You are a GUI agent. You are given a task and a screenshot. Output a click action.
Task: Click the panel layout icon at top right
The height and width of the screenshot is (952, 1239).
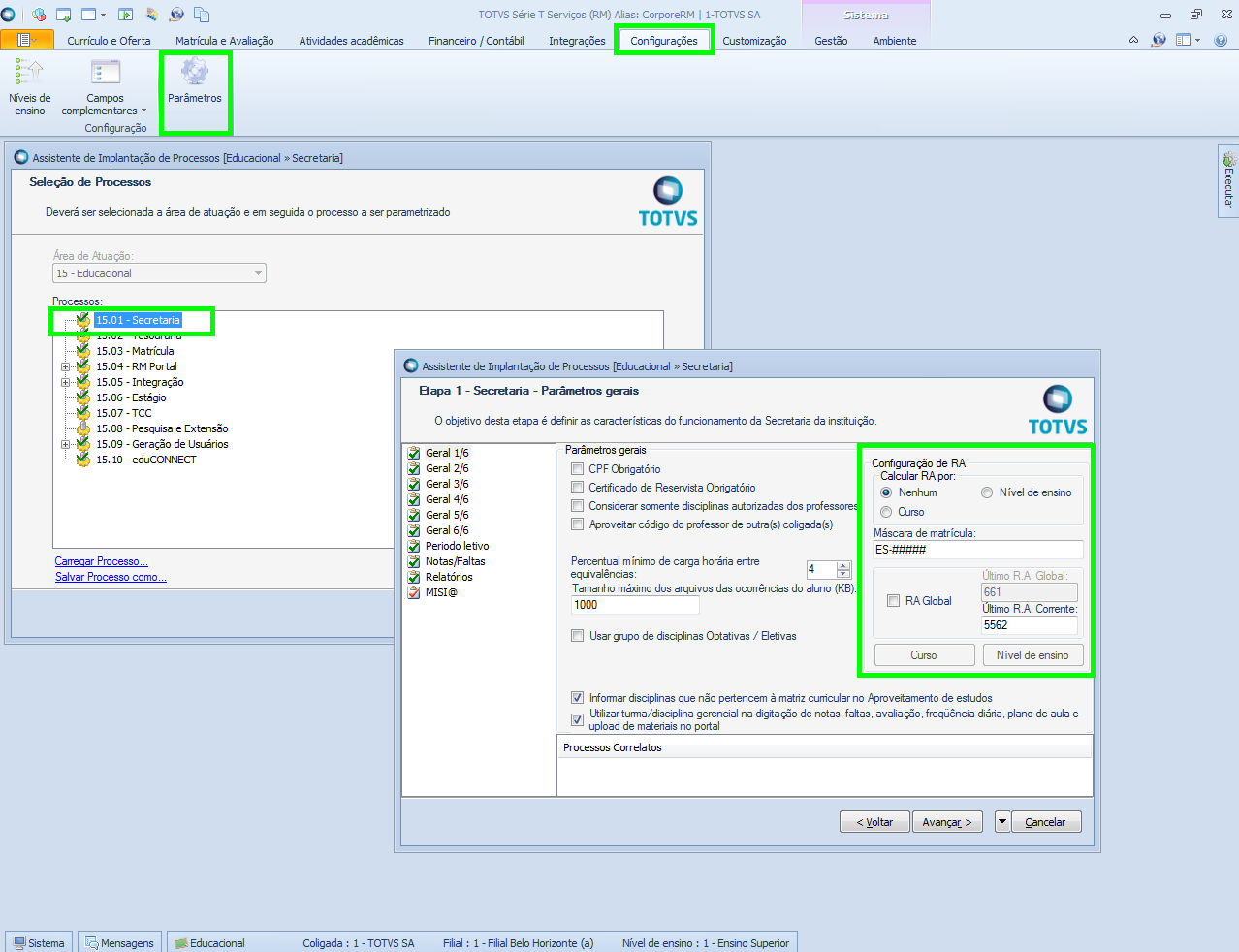click(x=1183, y=40)
